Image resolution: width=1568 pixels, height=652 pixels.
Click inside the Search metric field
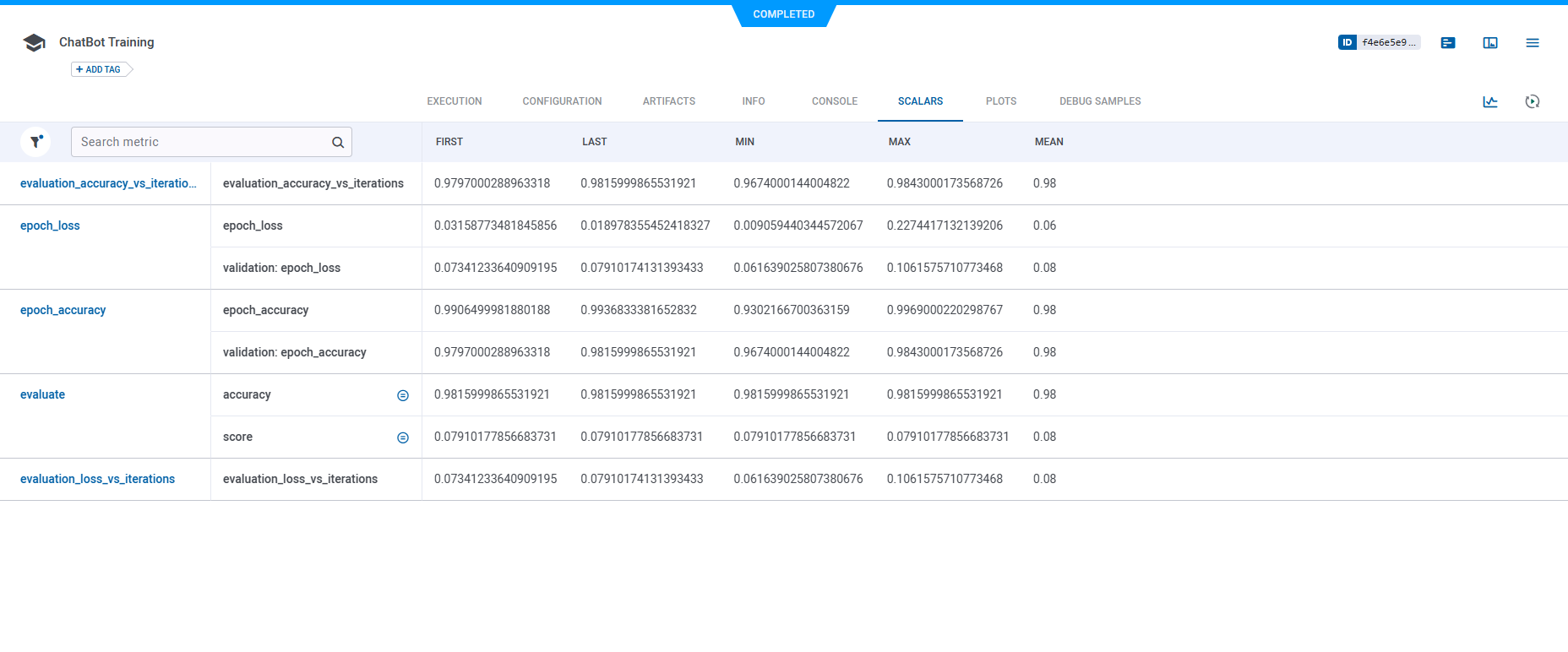pos(201,142)
